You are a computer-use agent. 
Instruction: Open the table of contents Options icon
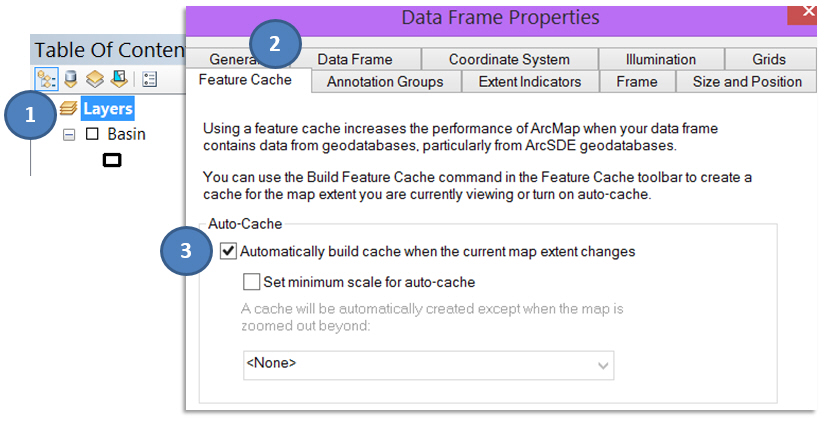150,78
